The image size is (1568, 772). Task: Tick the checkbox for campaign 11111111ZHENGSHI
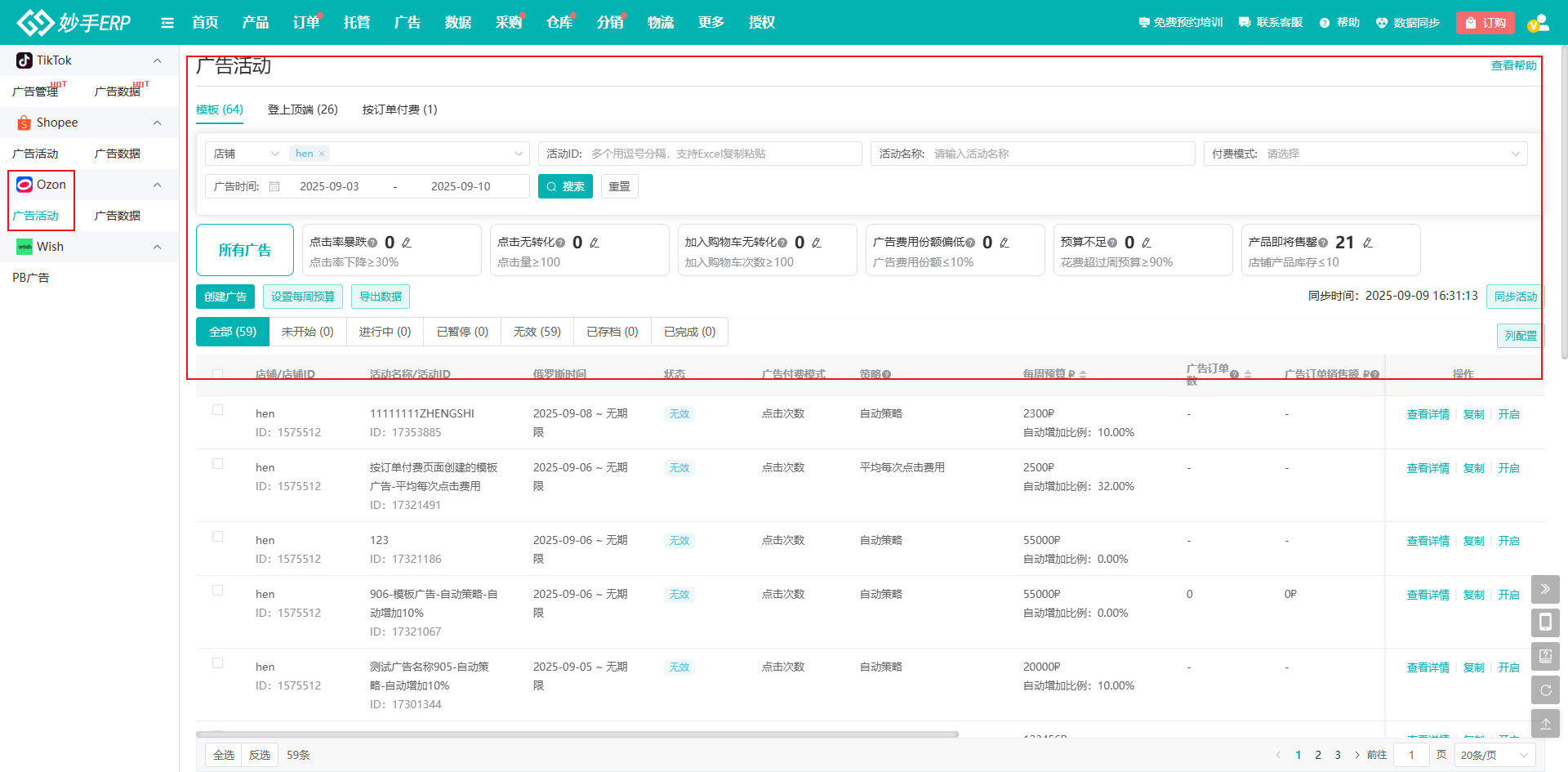218,410
